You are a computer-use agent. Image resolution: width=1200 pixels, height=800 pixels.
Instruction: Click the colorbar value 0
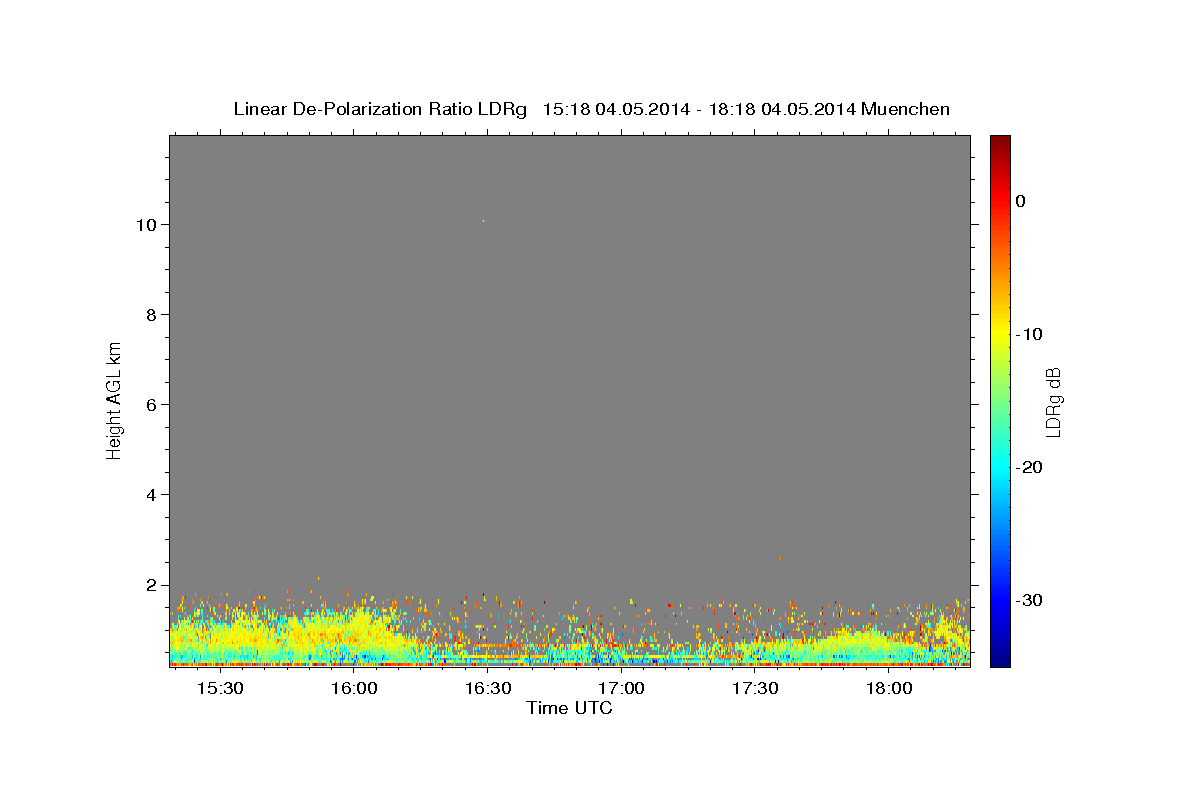tap(1020, 201)
